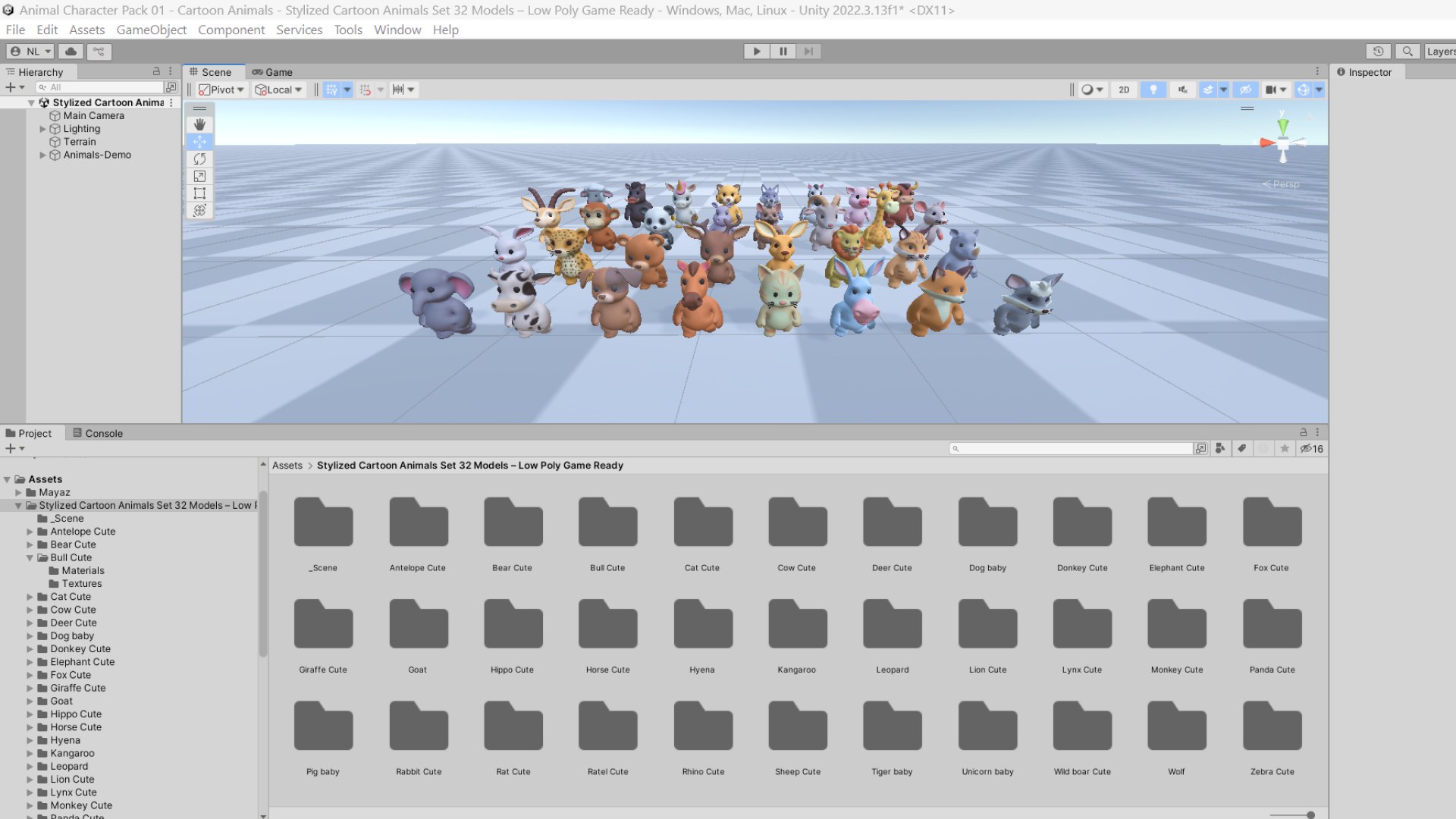The image size is (1456, 819).
Task: Open Layers dropdown
Action: coord(1440,52)
